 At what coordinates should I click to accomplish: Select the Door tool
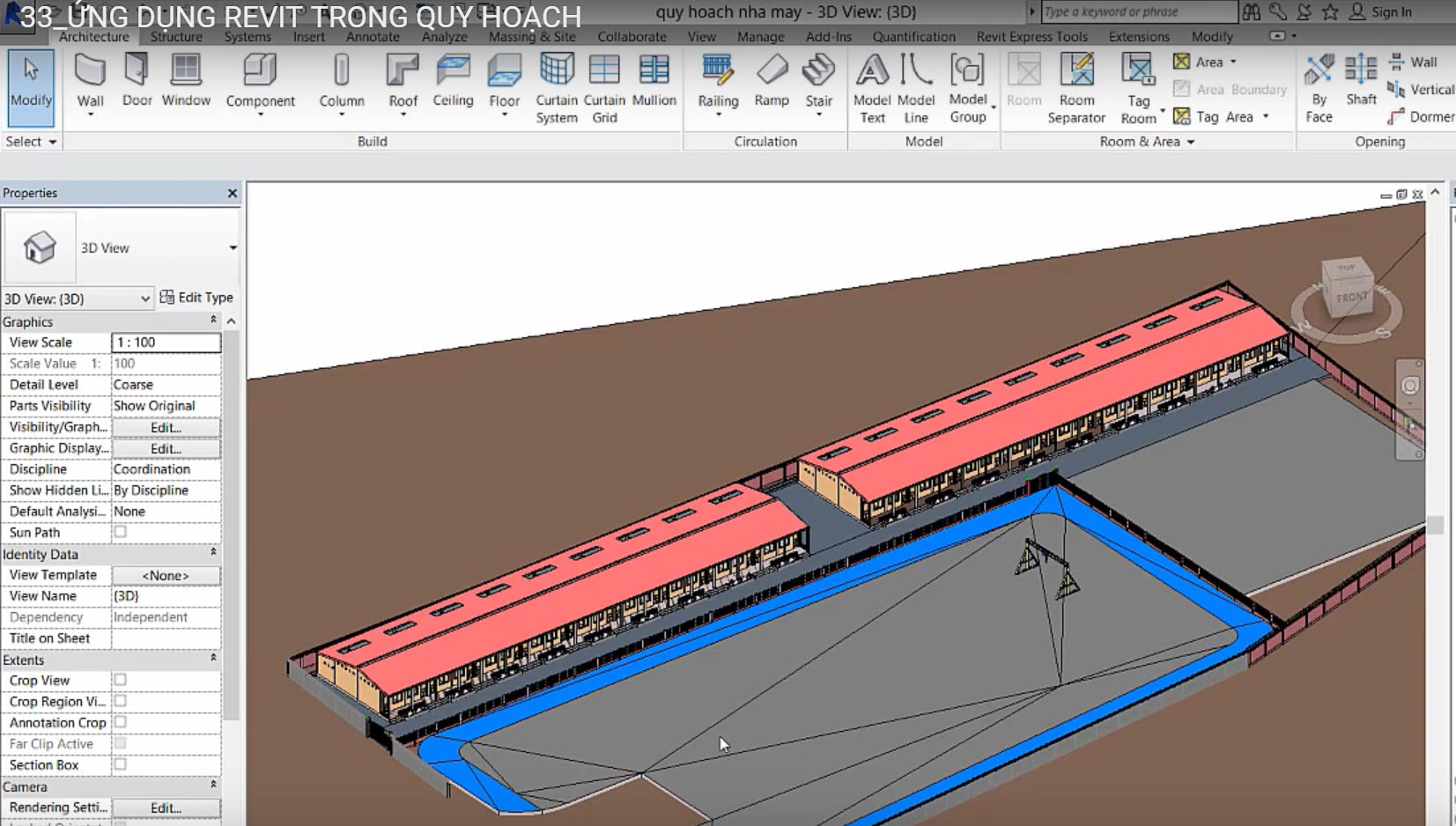(x=137, y=80)
